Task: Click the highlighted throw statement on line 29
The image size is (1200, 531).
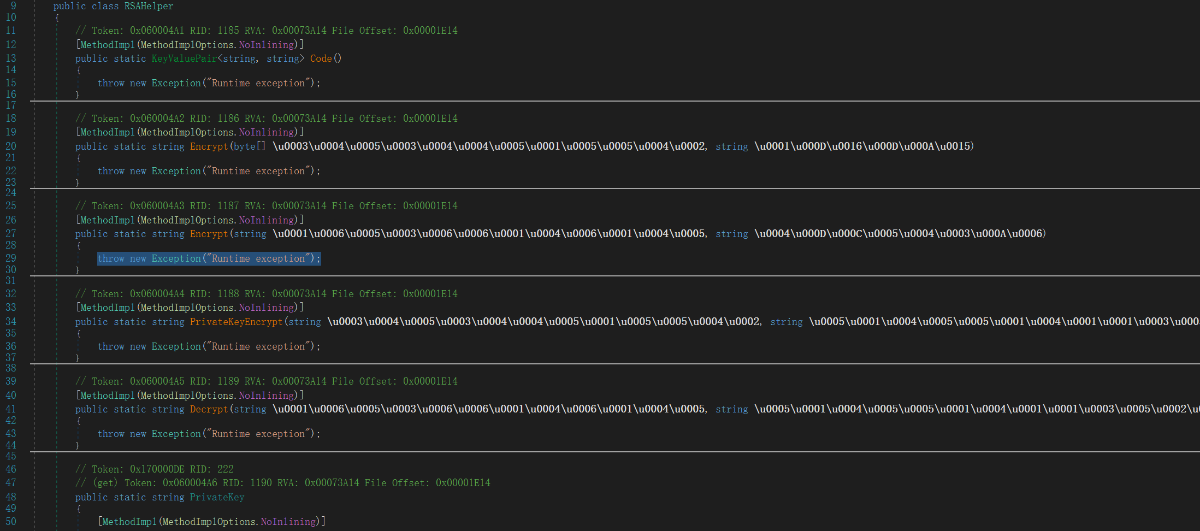Action: pos(209,259)
